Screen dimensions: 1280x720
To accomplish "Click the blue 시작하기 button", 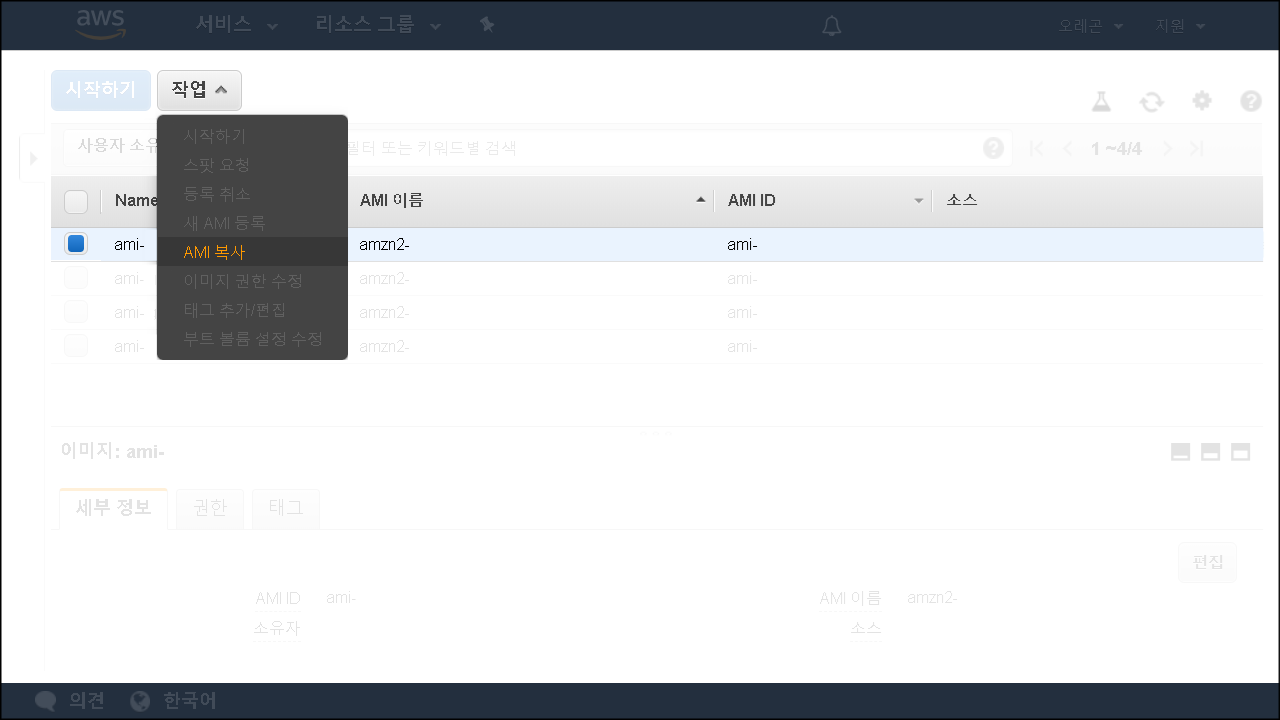I will tap(101, 90).
